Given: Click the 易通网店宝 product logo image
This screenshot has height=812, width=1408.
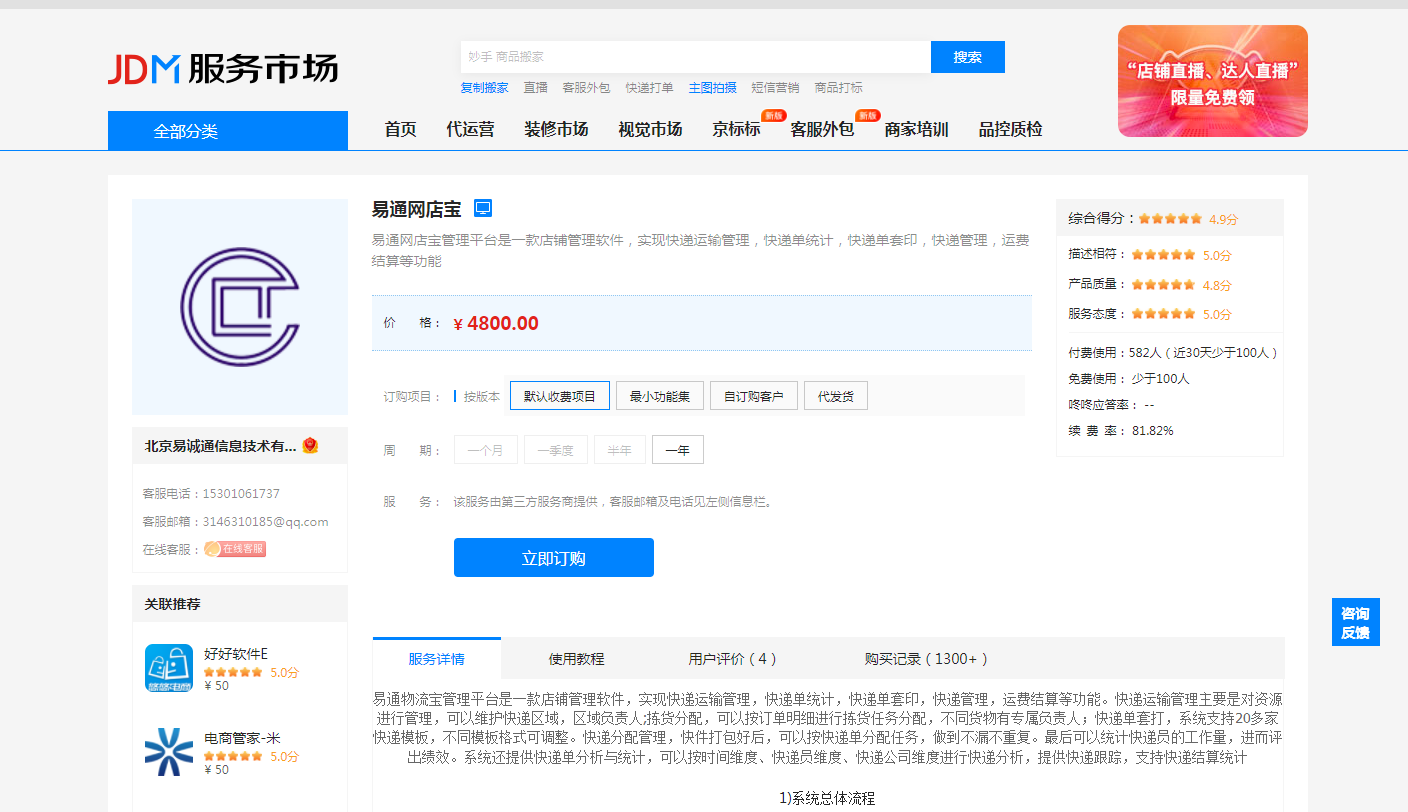Looking at the screenshot, I should click(240, 306).
